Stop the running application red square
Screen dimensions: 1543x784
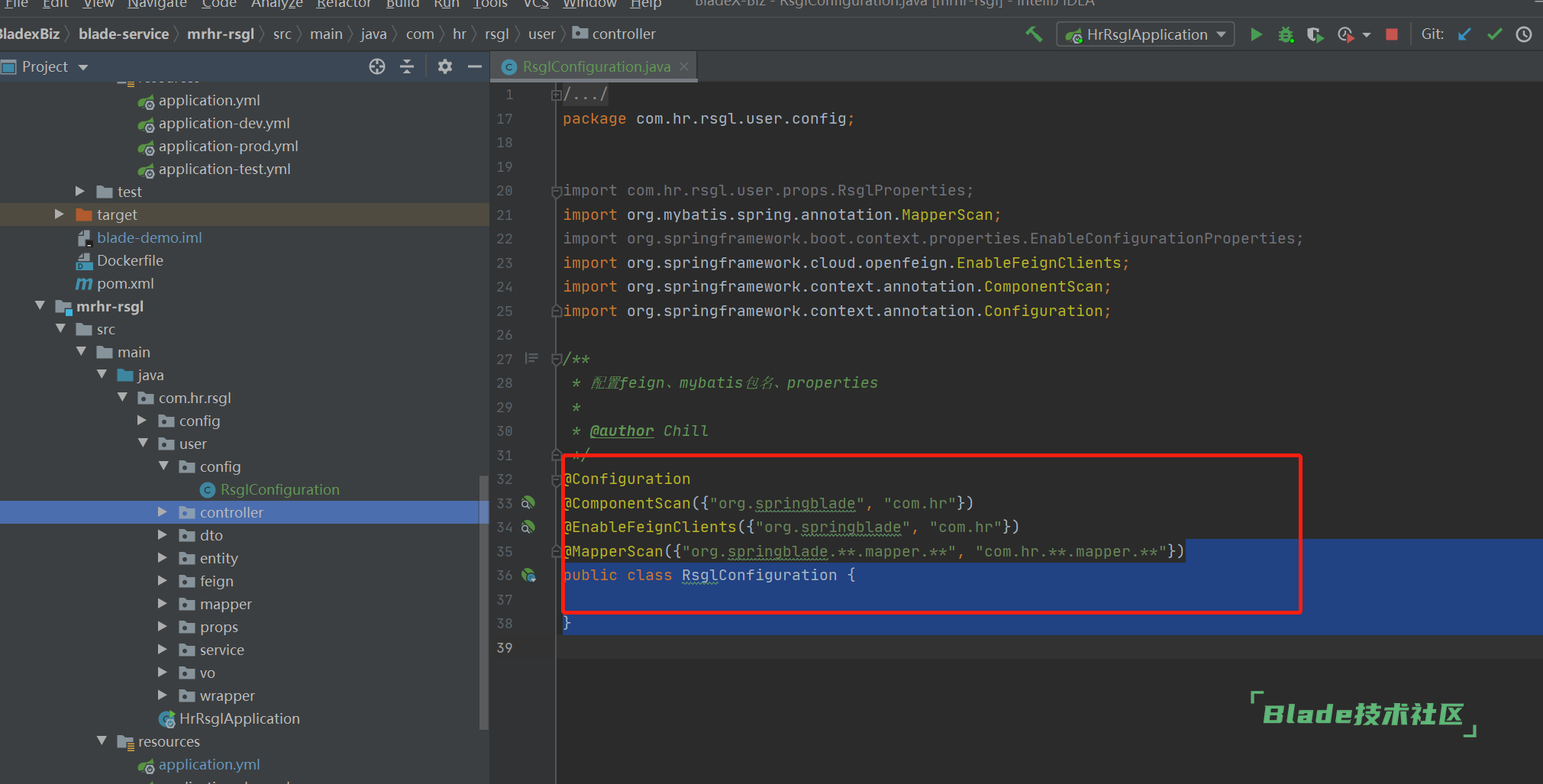coord(1392,34)
